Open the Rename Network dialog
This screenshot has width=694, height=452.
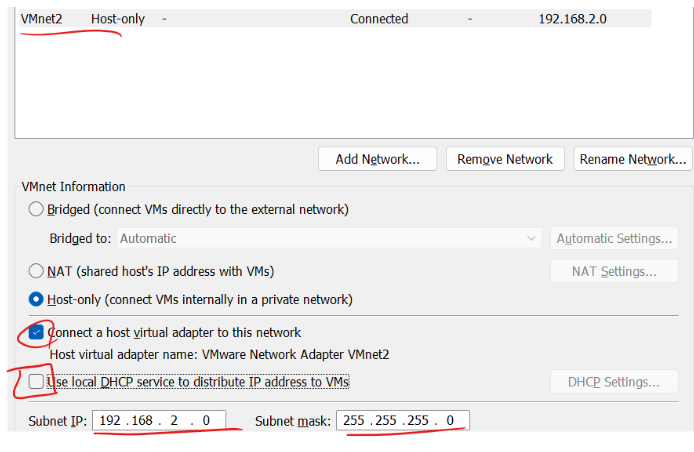pos(633,159)
